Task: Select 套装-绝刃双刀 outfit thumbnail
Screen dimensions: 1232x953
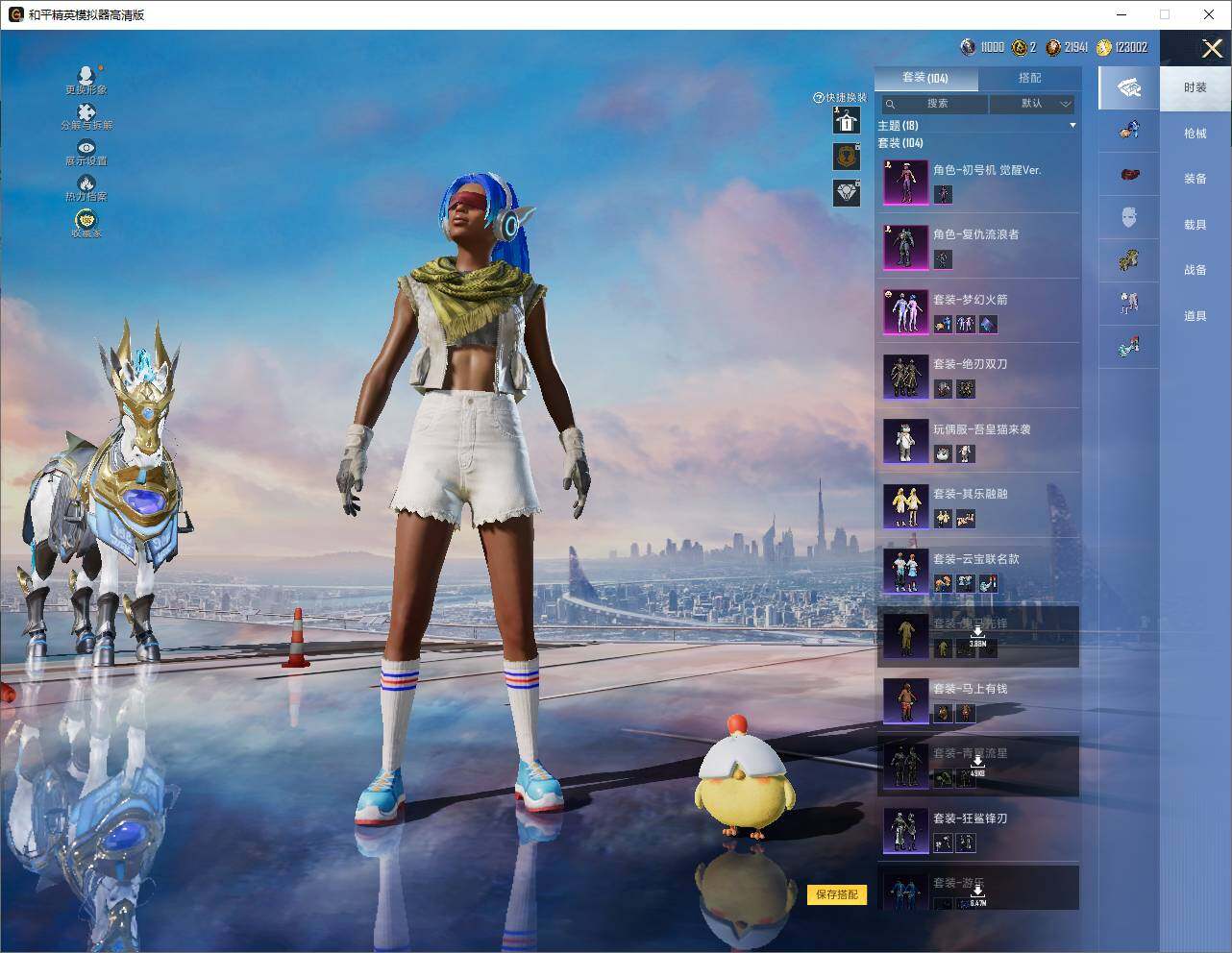Action: [x=905, y=377]
